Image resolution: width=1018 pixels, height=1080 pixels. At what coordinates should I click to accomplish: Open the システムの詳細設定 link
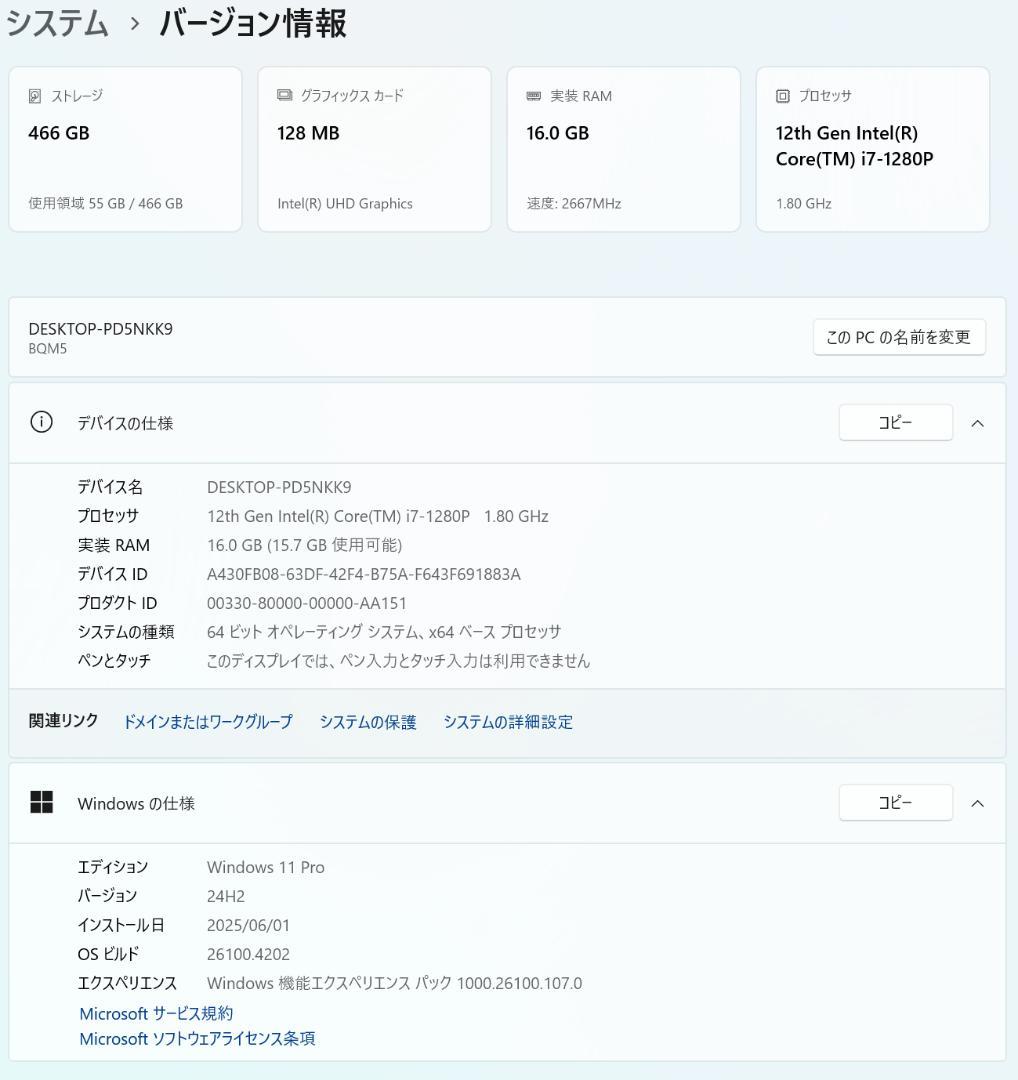tap(508, 722)
